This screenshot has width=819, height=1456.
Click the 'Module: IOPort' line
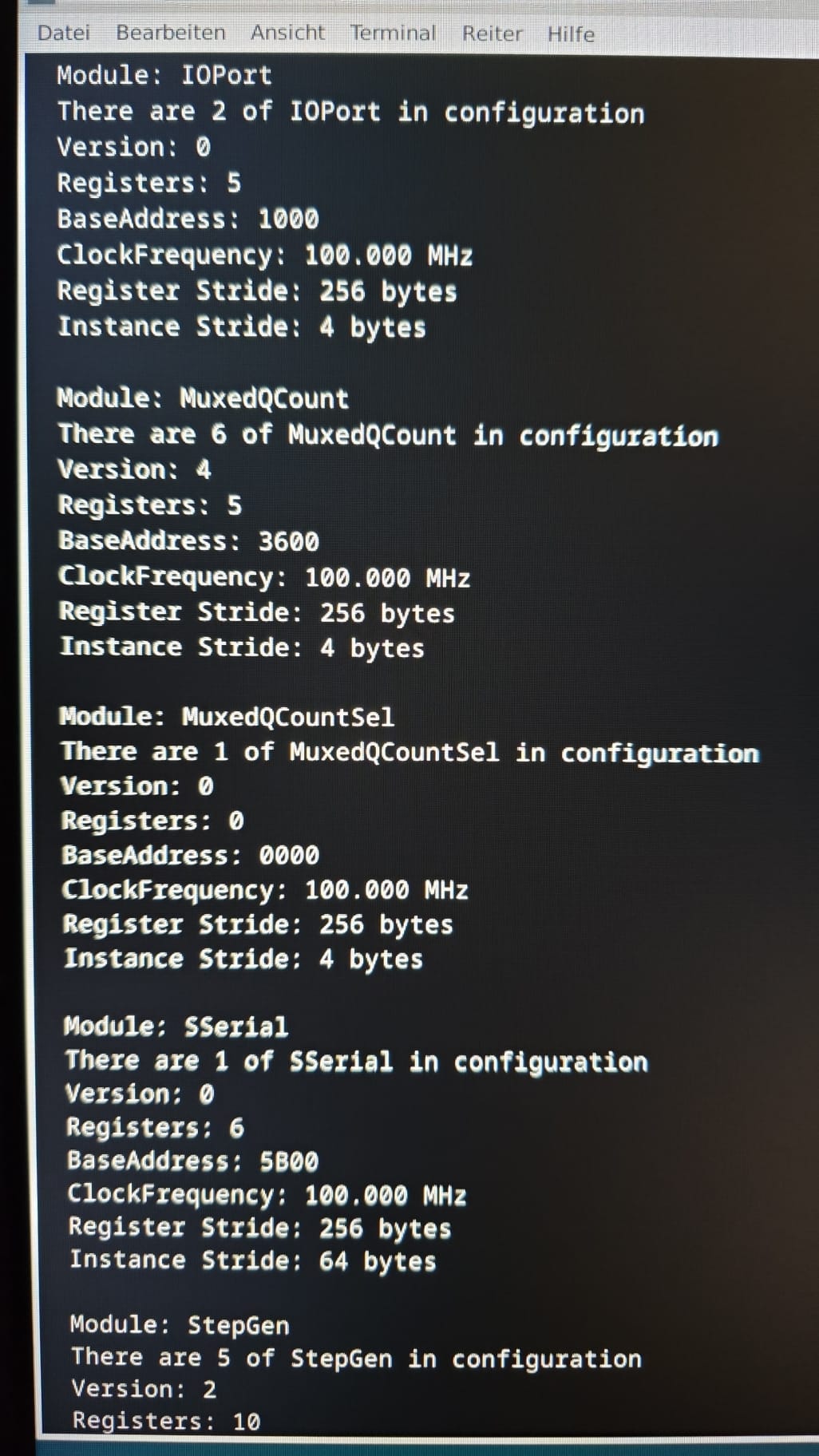[x=164, y=75]
